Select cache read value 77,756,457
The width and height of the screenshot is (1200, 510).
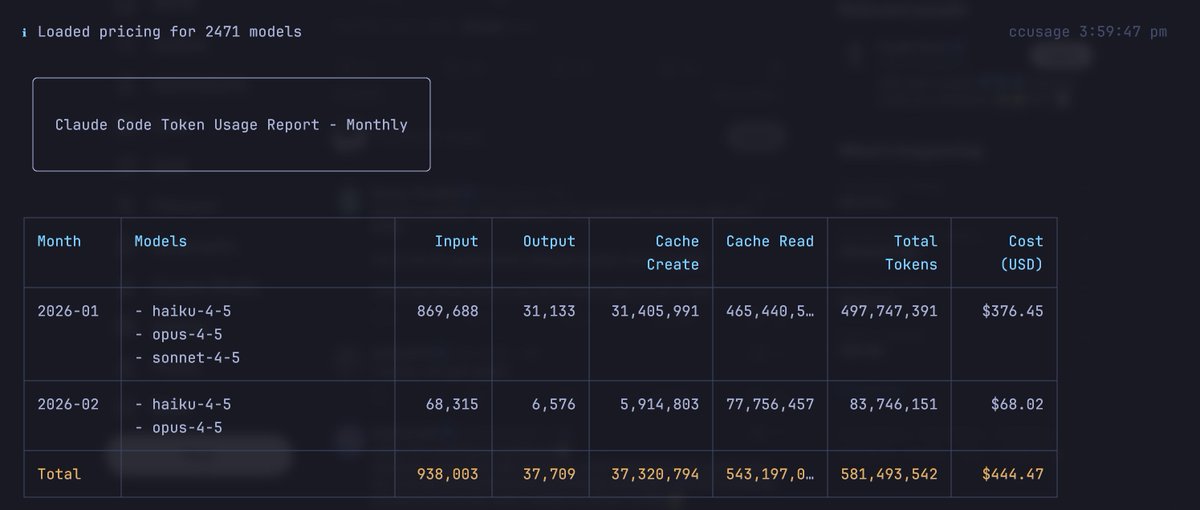pyautogui.click(x=770, y=404)
